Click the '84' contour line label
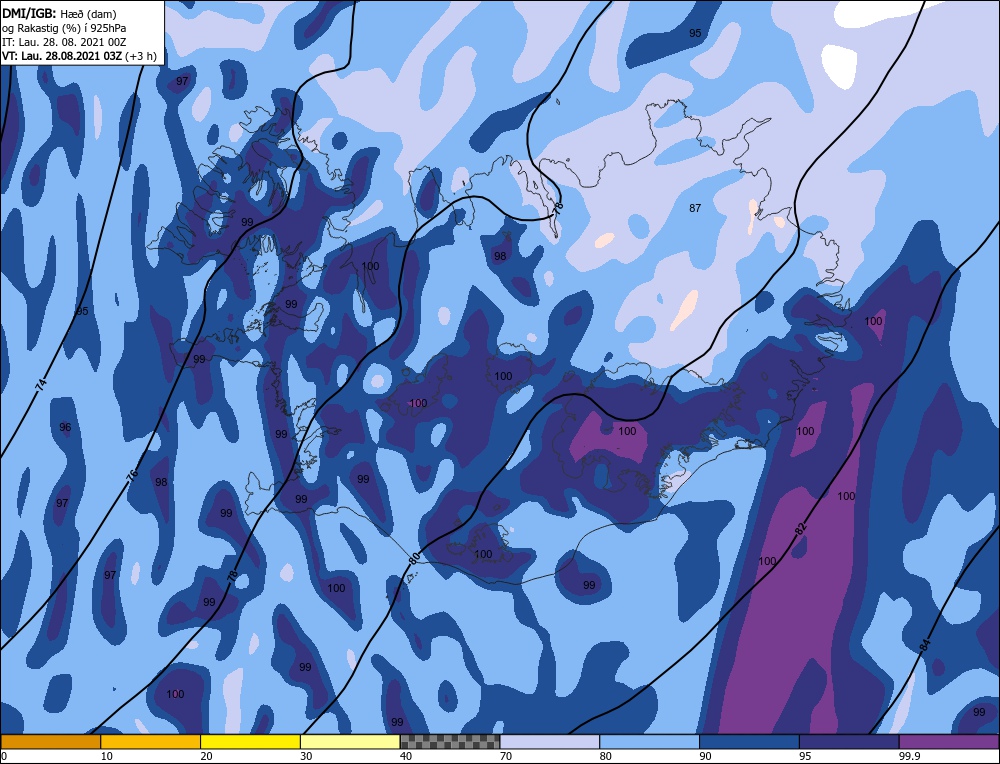1000x764 pixels. pyautogui.click(x=925, y=645)
